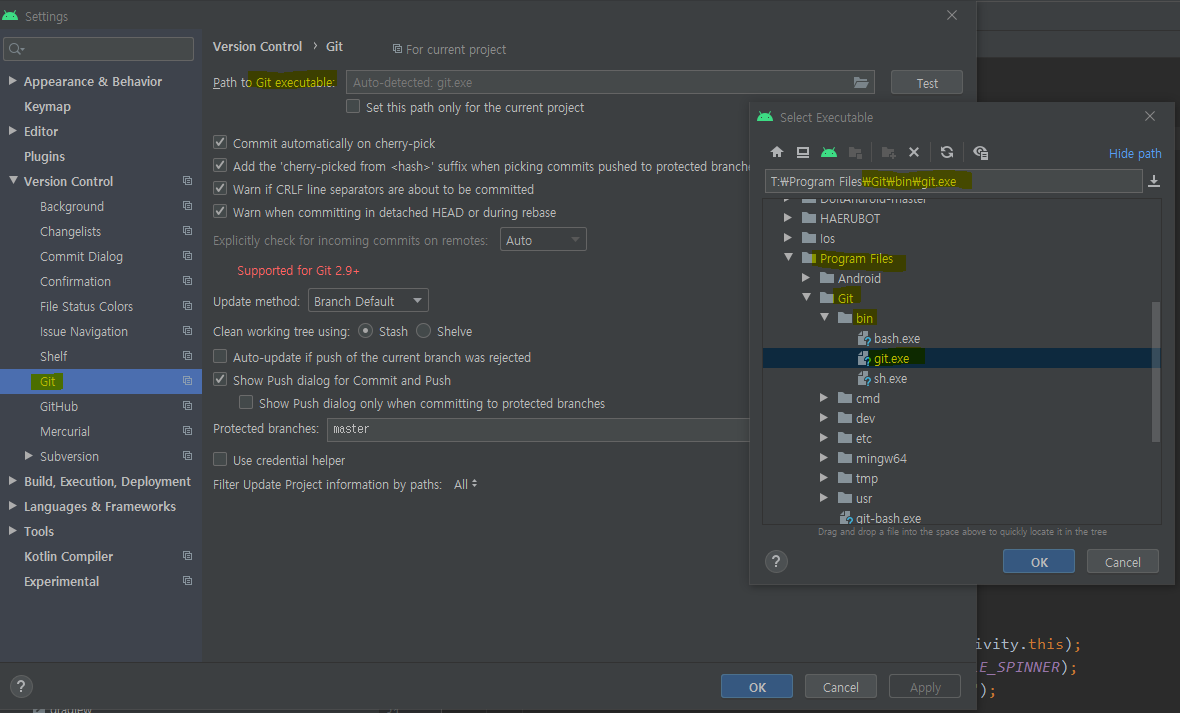Select Shelve radio button
Viewport: 1180px width, 713px height.
[x=424, y=331]
